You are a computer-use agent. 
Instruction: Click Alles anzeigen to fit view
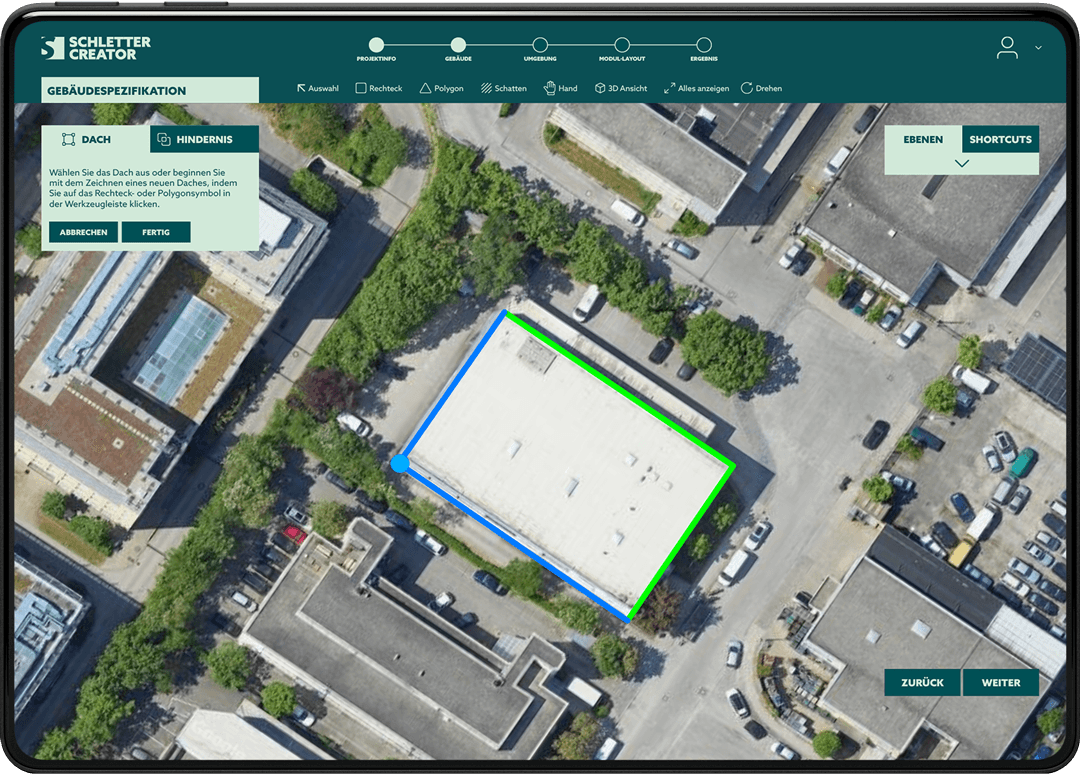click(x=696, y=88)
